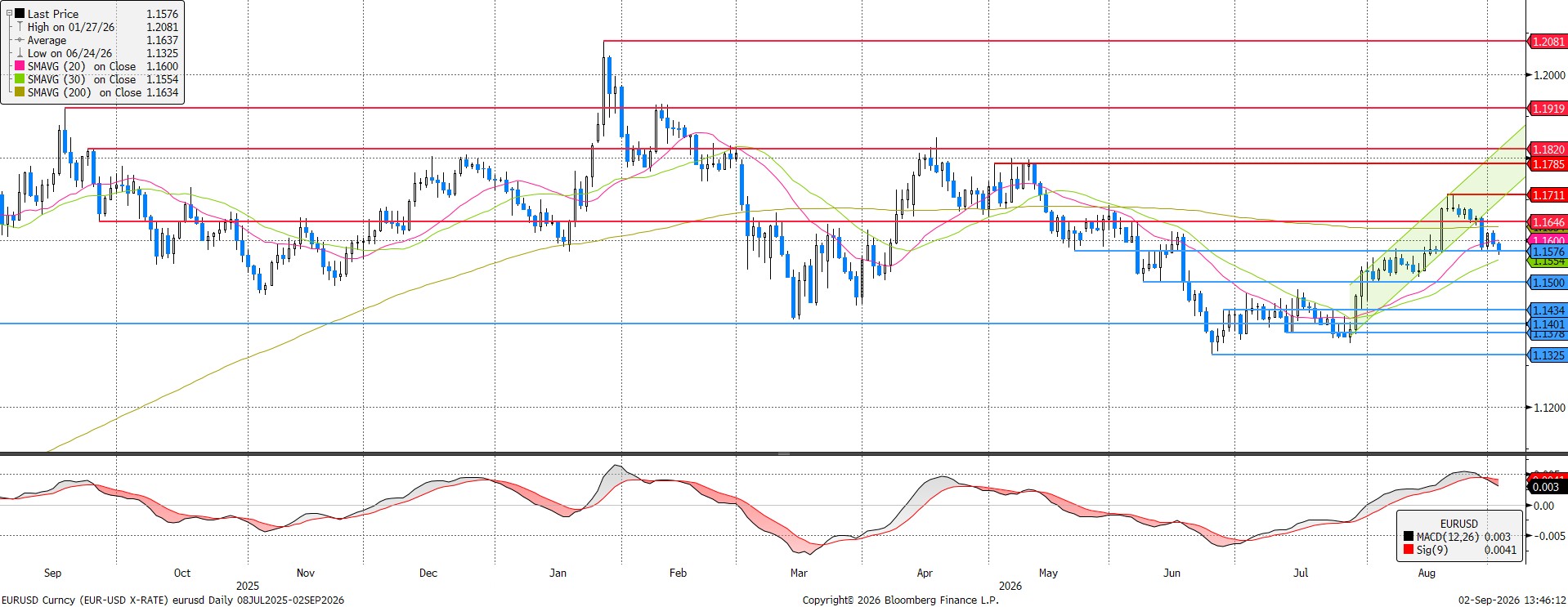This screenshot has width=1568, height=607.
Task: Select the 1.1820 resistance level label
Action: (x=1548, y=150)
